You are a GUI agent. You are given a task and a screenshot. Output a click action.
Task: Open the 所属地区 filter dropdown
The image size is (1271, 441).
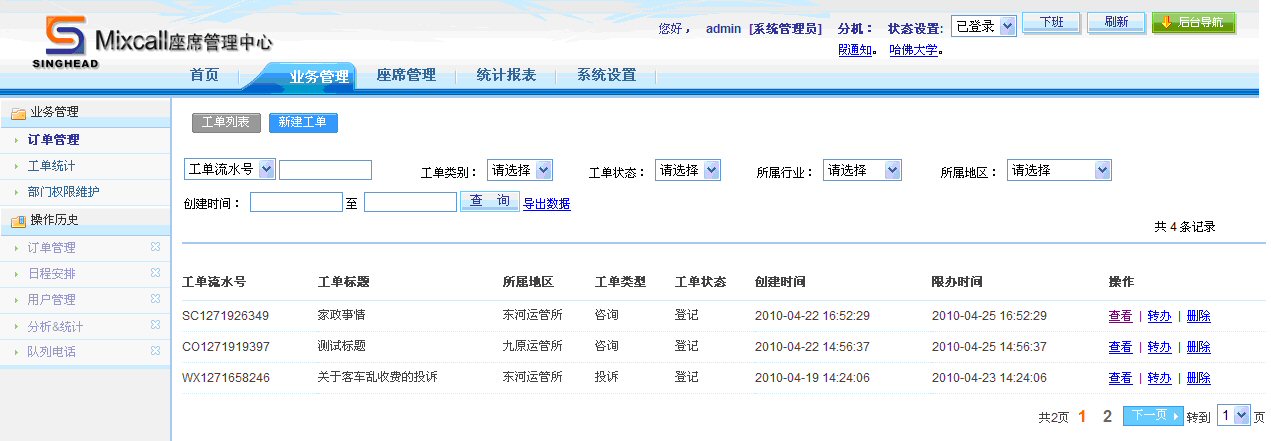1059,171
